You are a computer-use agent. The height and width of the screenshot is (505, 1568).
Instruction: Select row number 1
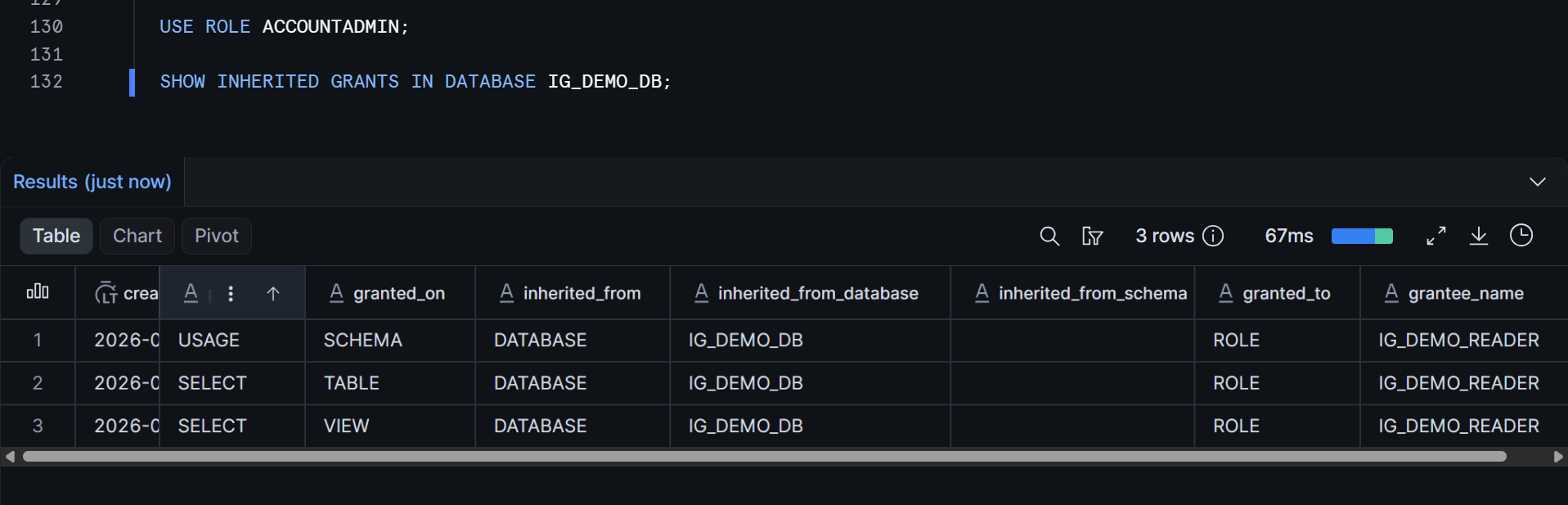pyautogui.click(x=38, y=340)
